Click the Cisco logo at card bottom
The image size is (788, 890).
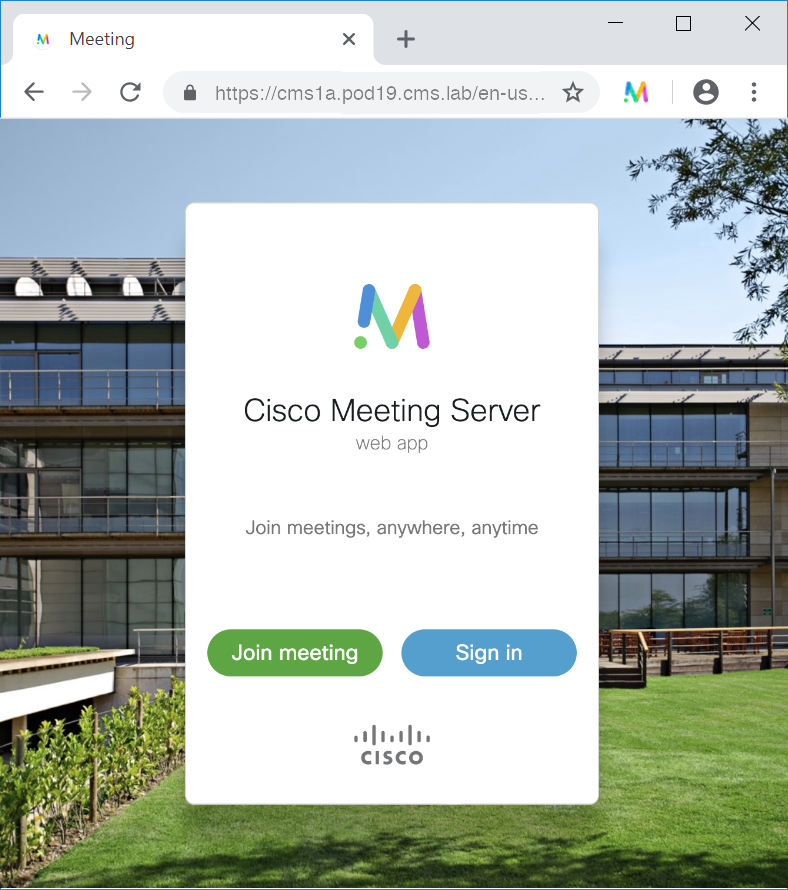(392, 745)
